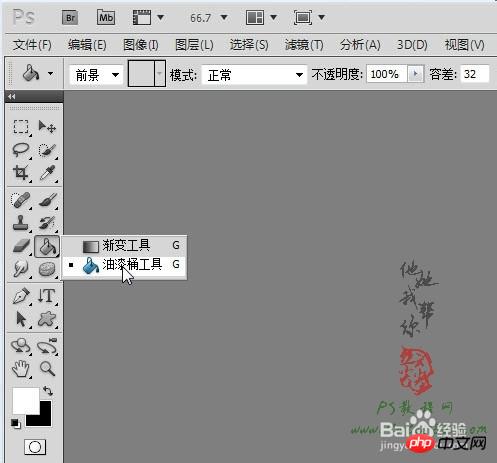Select the Pen tool

coord(21,296)
